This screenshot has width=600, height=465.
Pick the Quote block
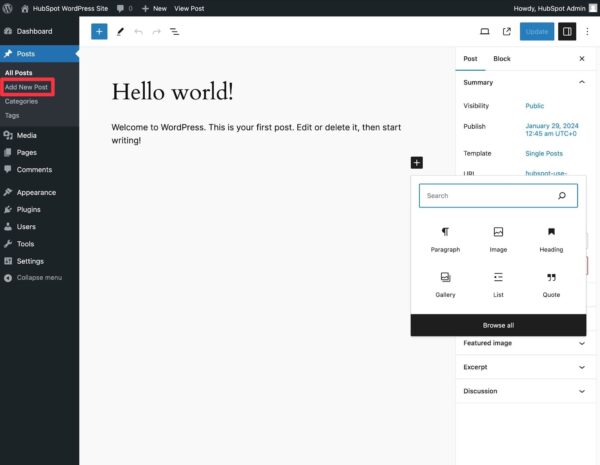click(x=551, y=277)
